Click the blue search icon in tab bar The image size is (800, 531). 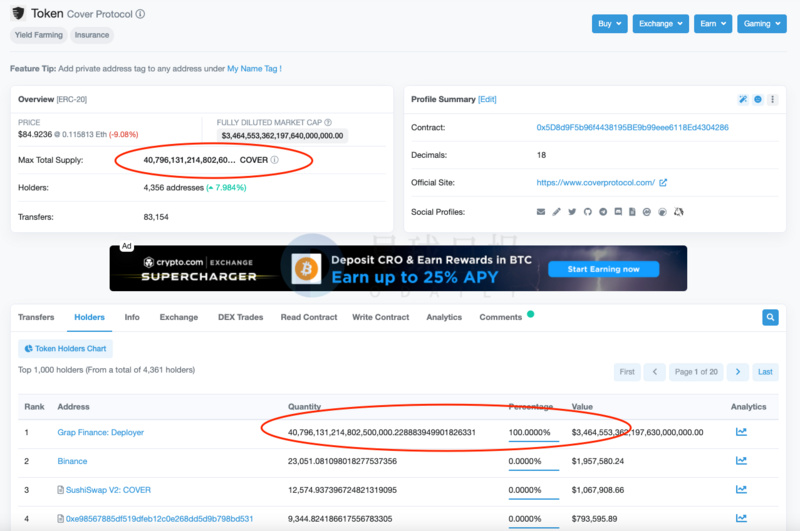[x=770, y=317]
